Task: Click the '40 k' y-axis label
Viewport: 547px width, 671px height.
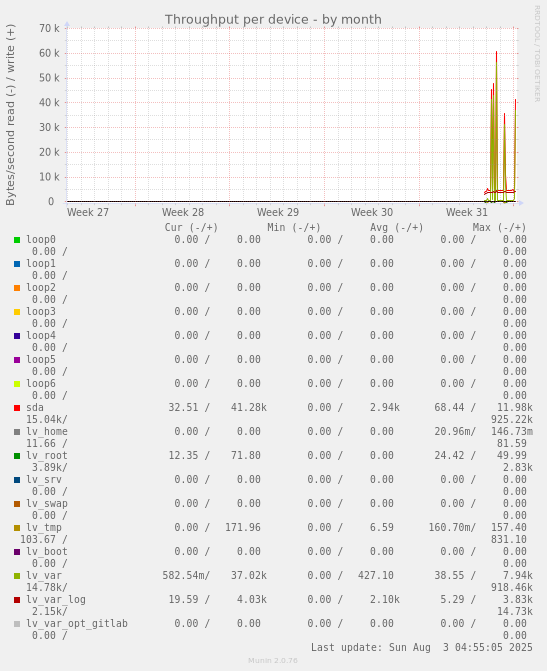Action: point(50,103)
